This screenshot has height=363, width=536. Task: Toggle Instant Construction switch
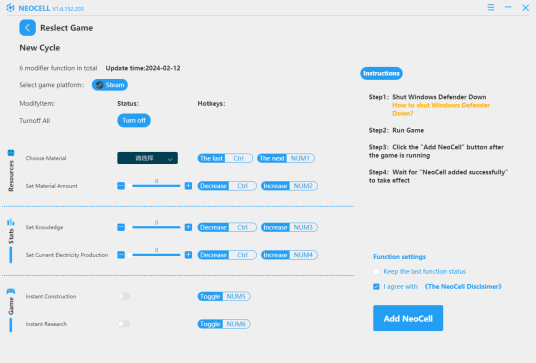124,296
